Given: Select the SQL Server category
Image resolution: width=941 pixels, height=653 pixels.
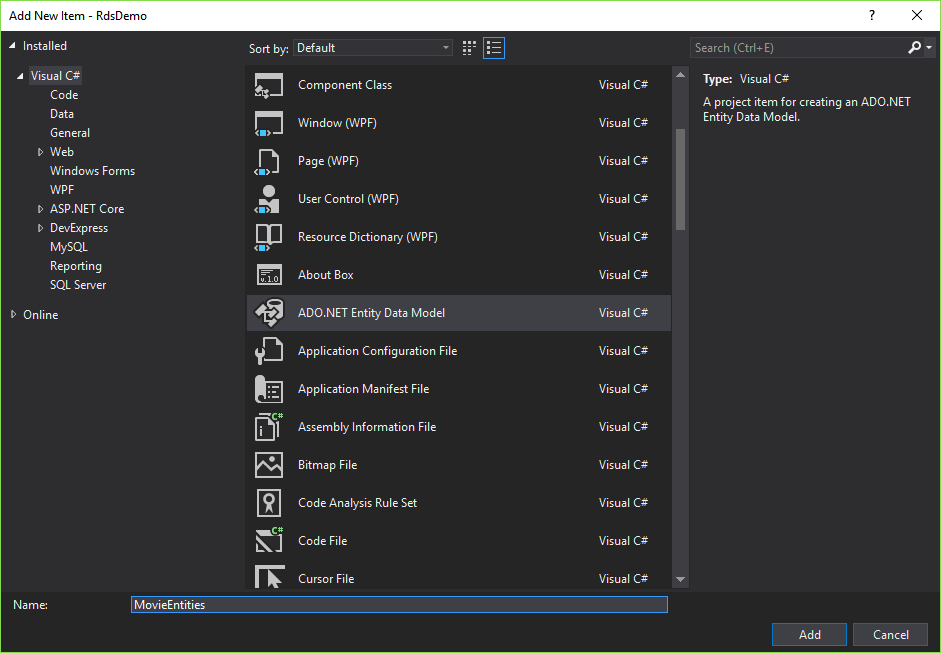Looking at the screenshot, I should point(78,284).
